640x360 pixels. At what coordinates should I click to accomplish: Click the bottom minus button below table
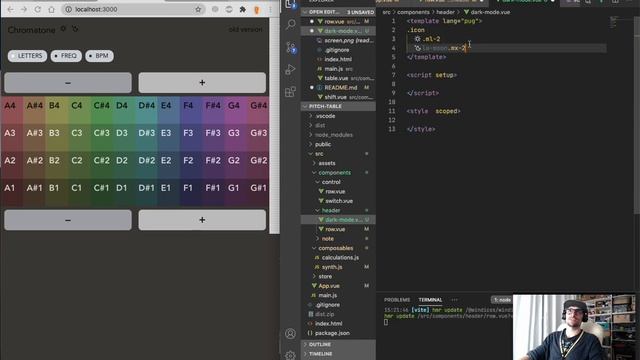pos(68,220)
